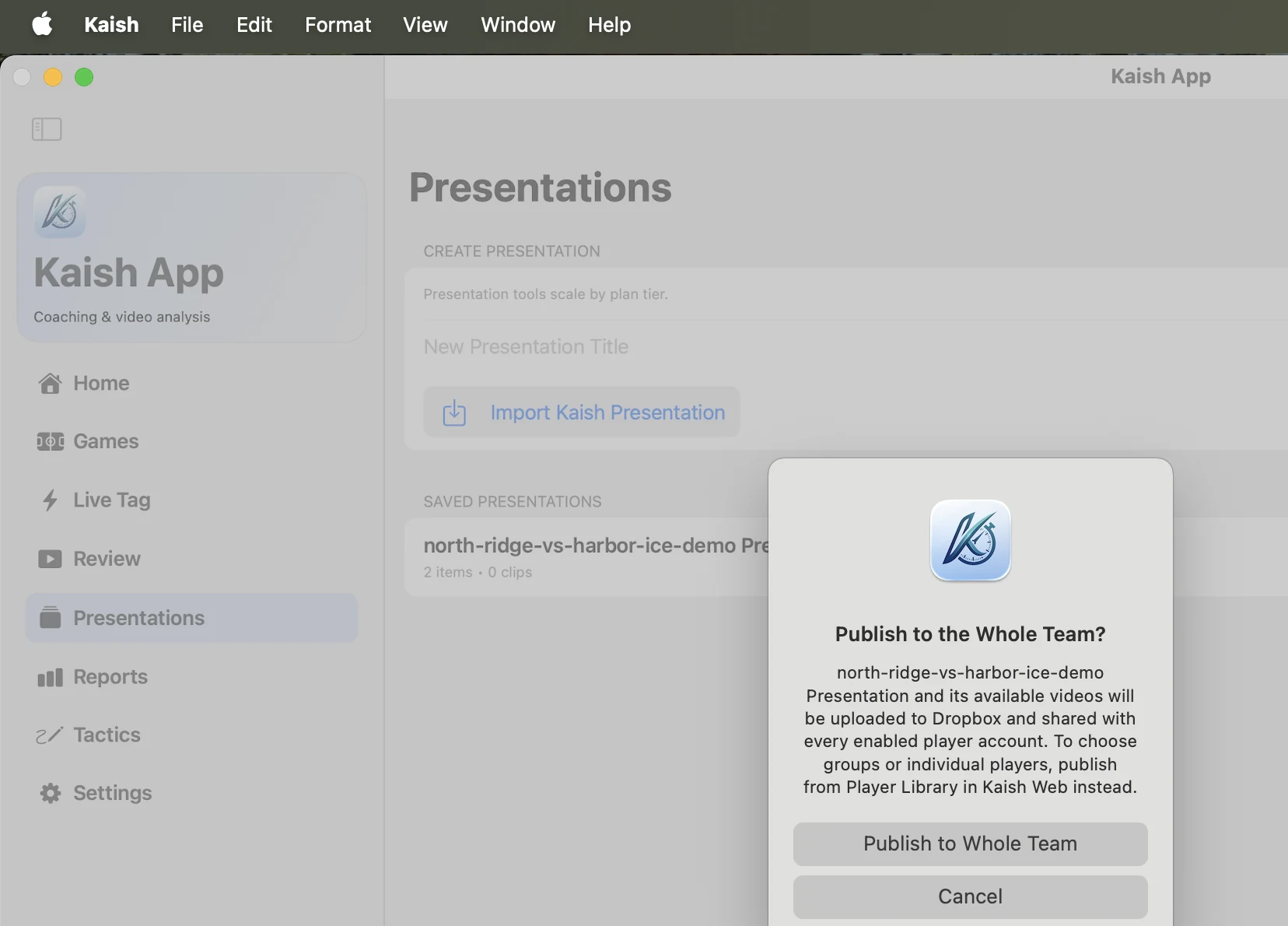Screen dimensions: 1288x926
Task: Open the View menu
Action: [425, 25]
